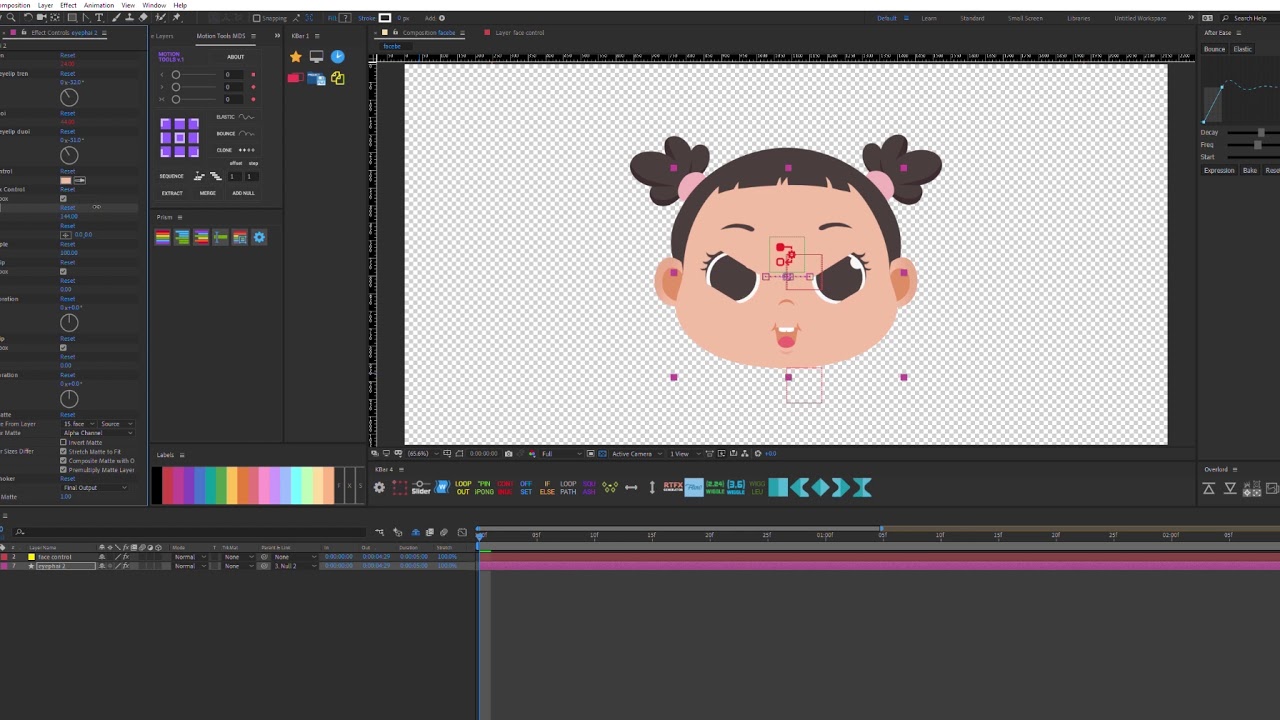Click the ADD NULL button
This screenshot has width=1280, height=720.
243,193
